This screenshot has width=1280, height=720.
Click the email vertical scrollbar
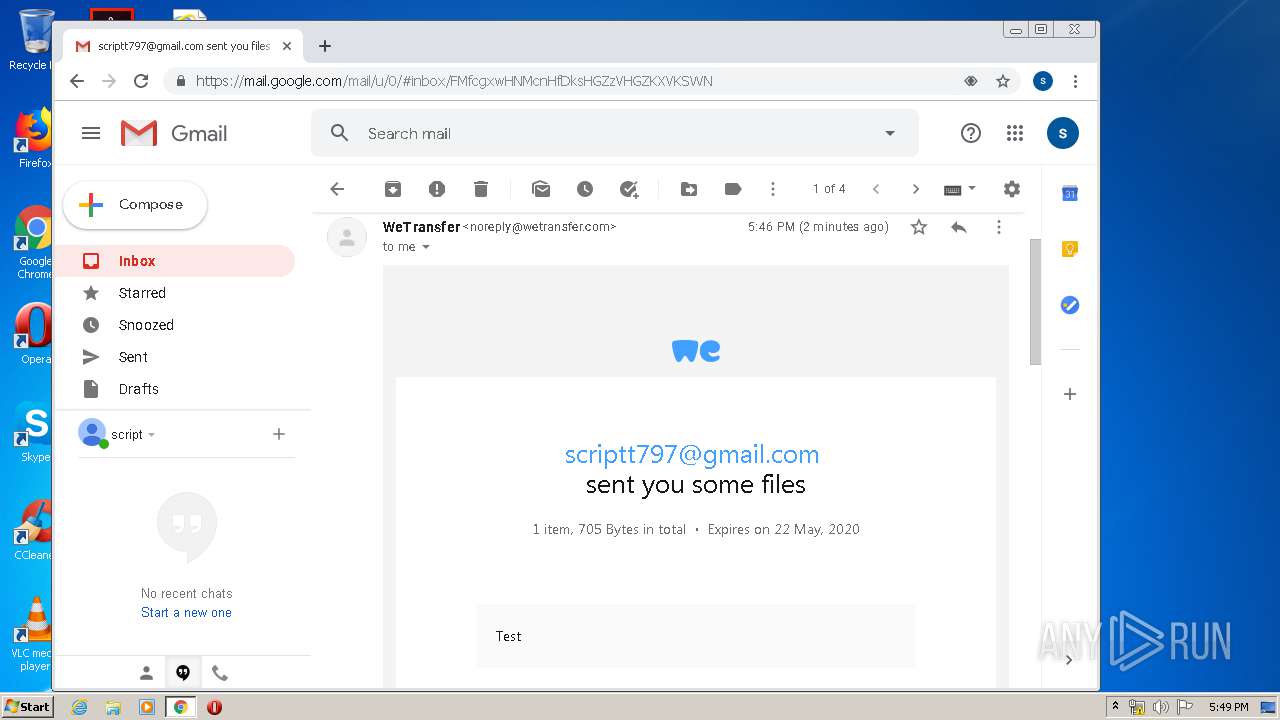(1035, 301)
